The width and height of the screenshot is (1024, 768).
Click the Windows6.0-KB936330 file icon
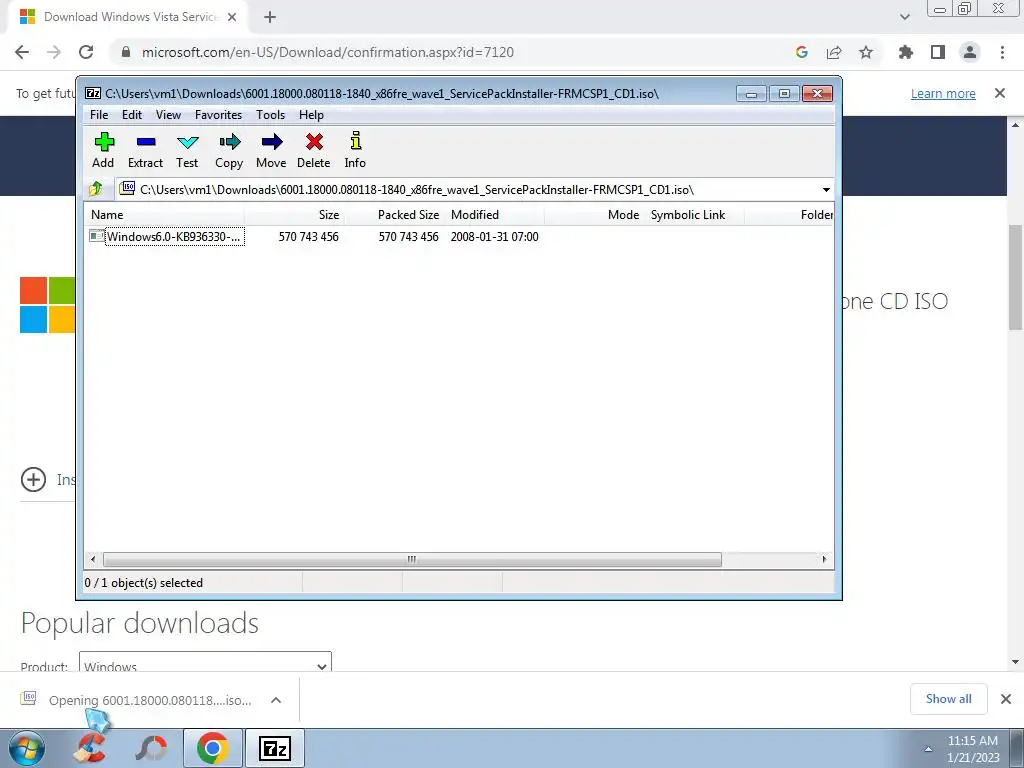tap(97, 236)
